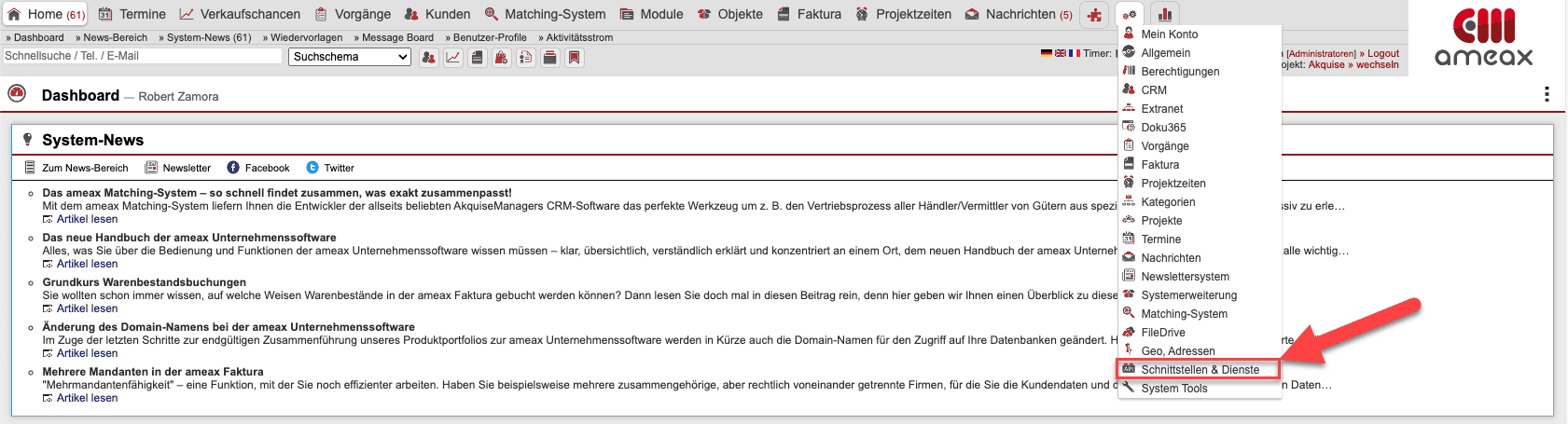Select the German flag language icon

(x=1047, y=53)
